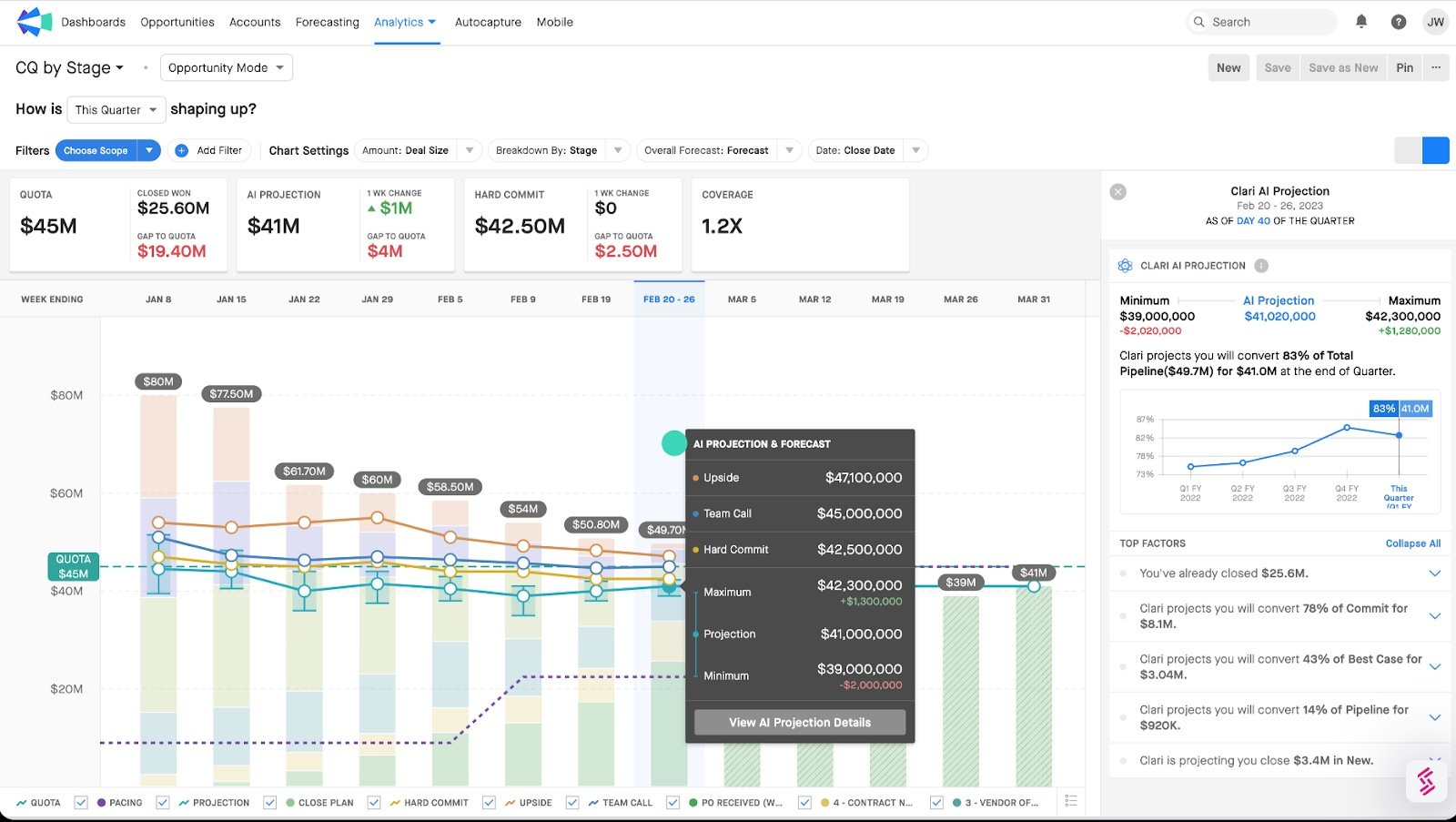Screen dimensions: 1456x822
Task: Click the teal 3 - VENDOR legend dot
Action: pos(956,803)
